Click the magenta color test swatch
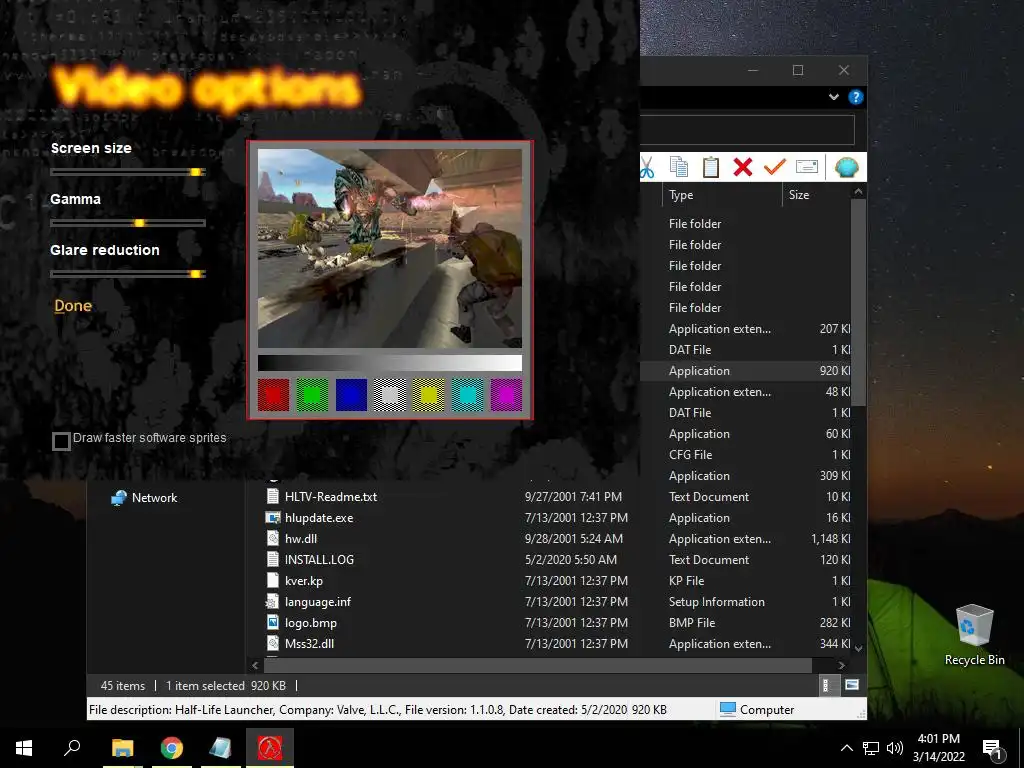The height and width of the screenshot is (768, 1024). 506,394
